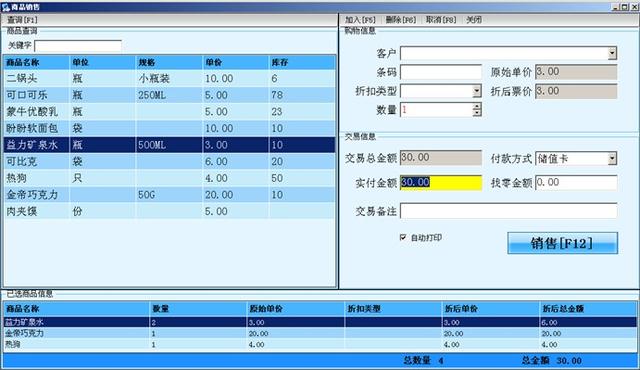The image size is (640, 370).
Task: Select the 可比克 product row
Action: click(170, 162)
